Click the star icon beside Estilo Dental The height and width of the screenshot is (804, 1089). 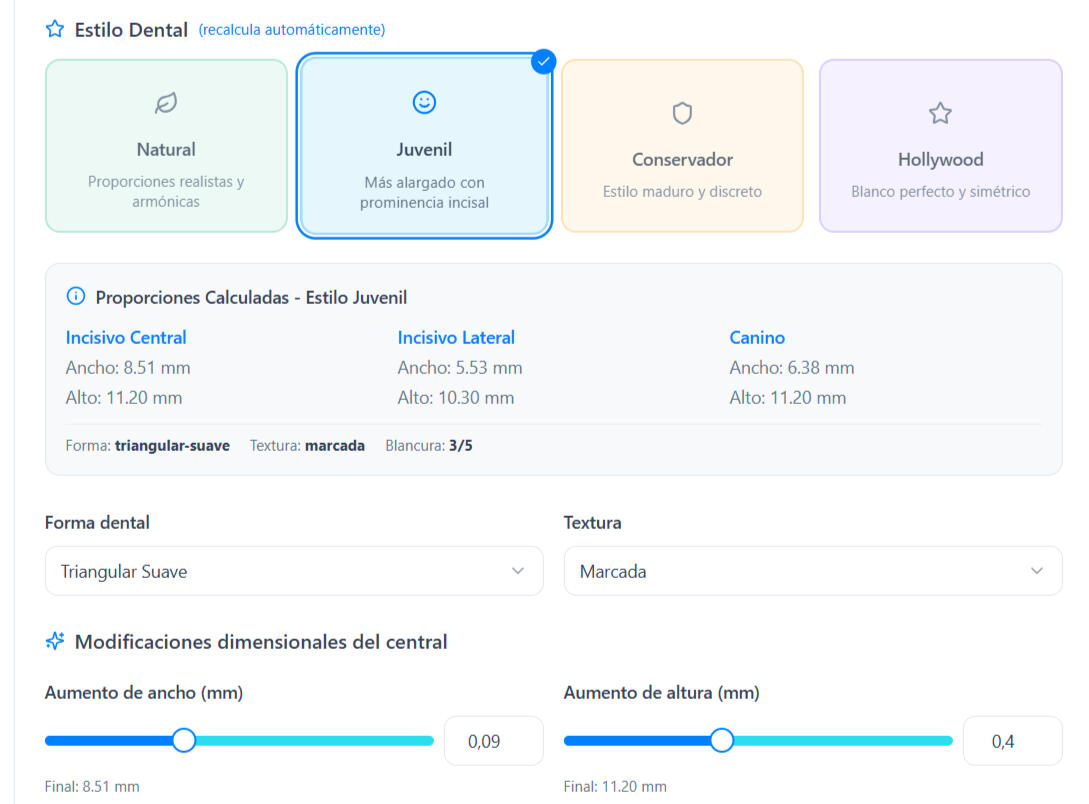click(55, 29)
